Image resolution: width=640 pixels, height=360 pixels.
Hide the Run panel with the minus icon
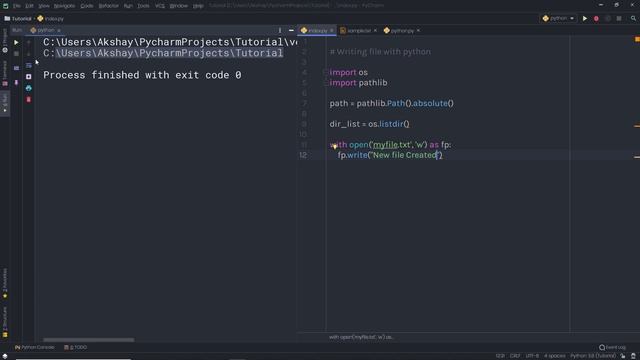click(291, 30)
